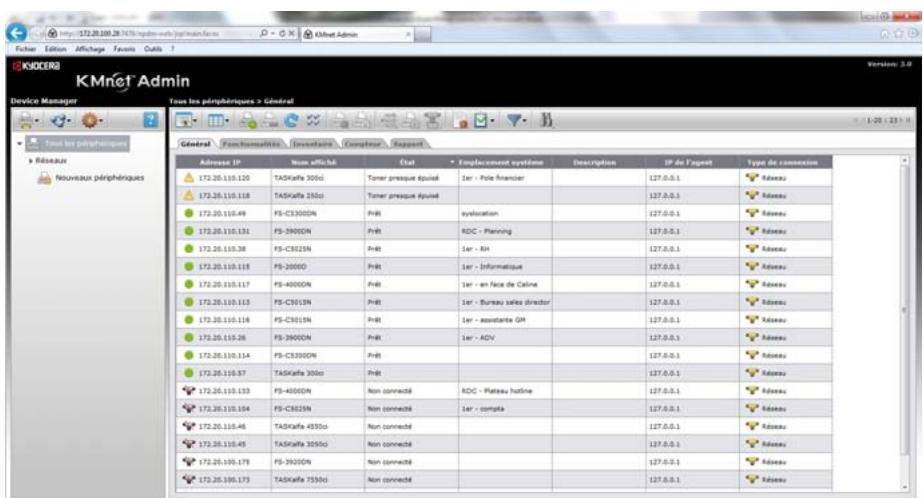Click disconnected icon for TASKalfa 4550ci row
The image size is (923, 498).
click(189, 426)
